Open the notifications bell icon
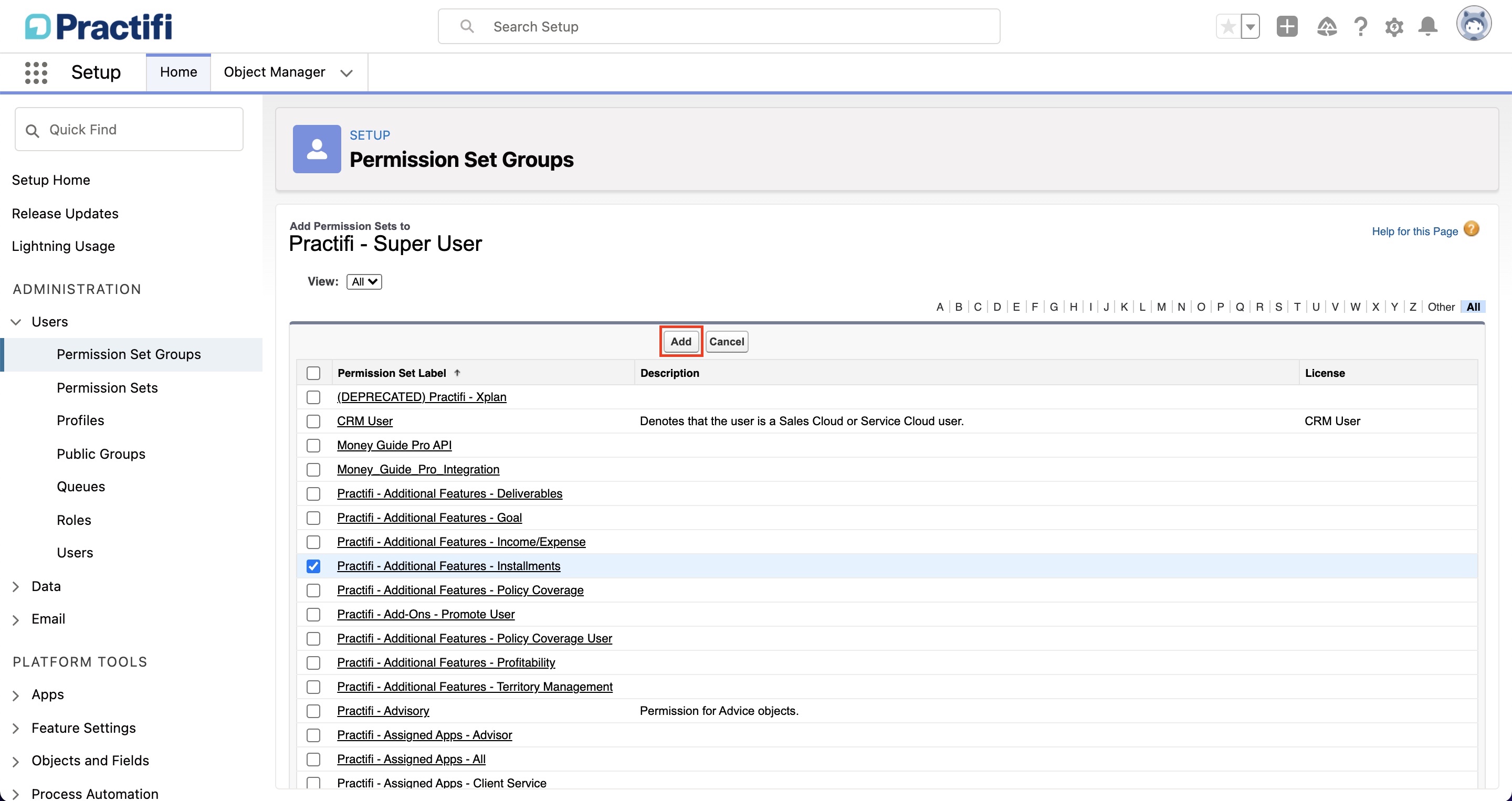Screen dimensions: 1512x801 tap(1428, 26)
